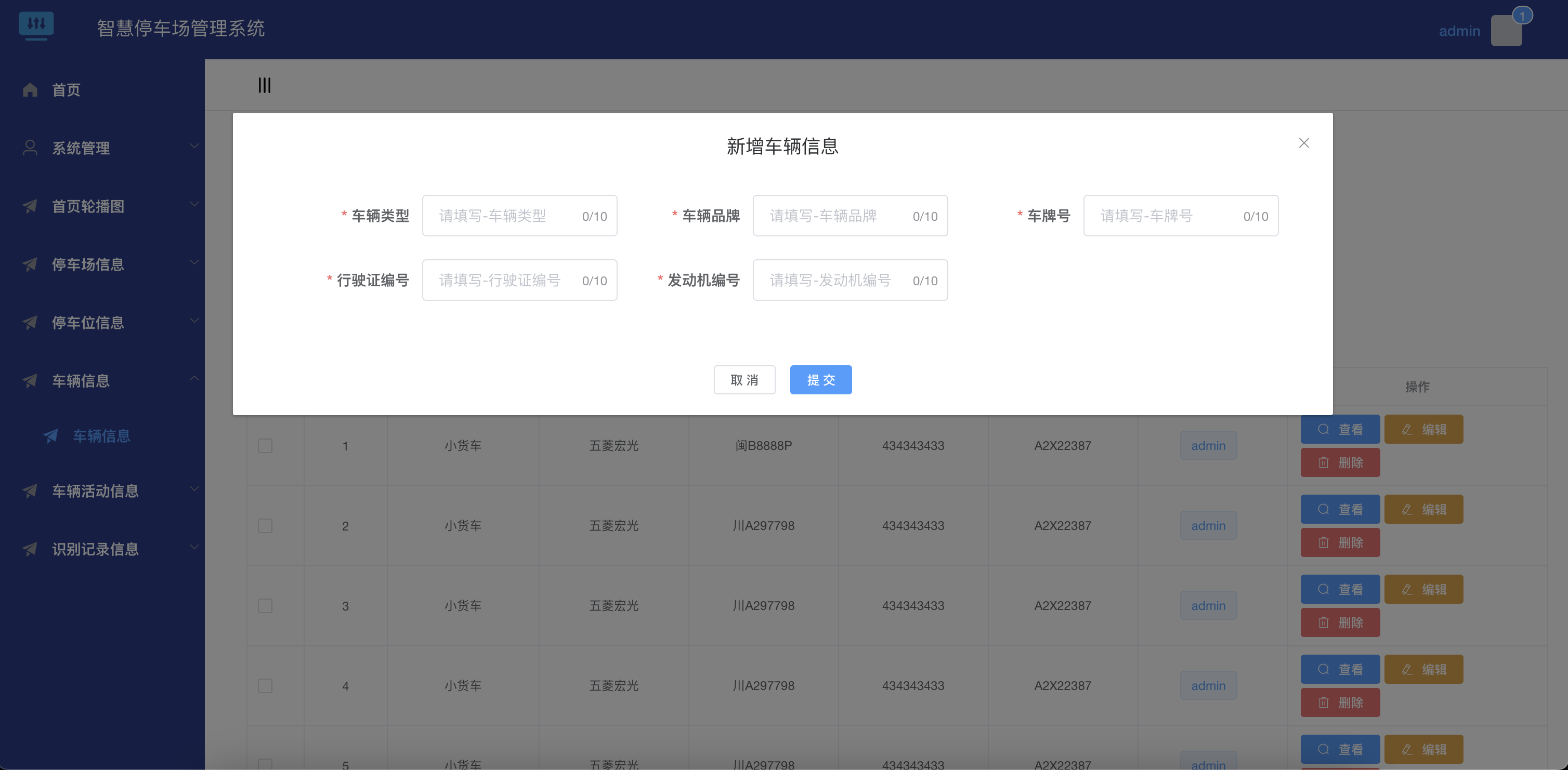Click trash icon in row 1 删除 button
Image resolution: width=1568 pixels, height=770 pixels.
[1323, 463]
